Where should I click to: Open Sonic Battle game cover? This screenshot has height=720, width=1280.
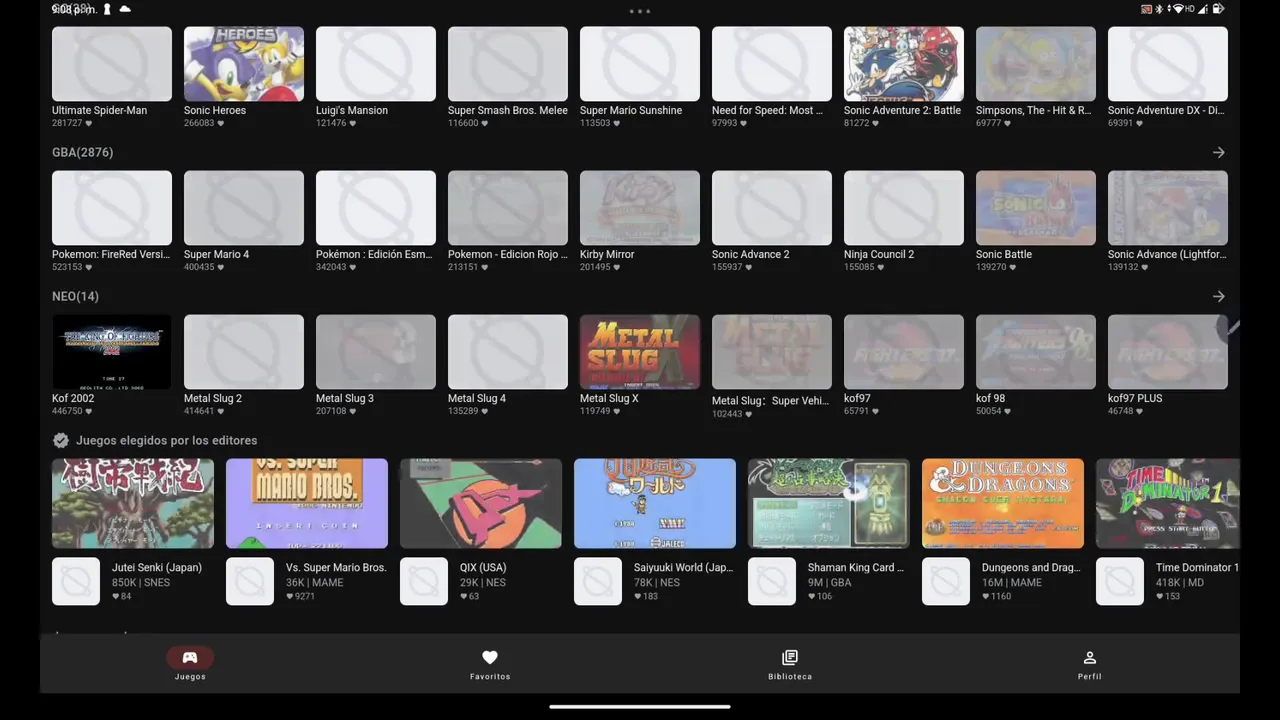1036,208
